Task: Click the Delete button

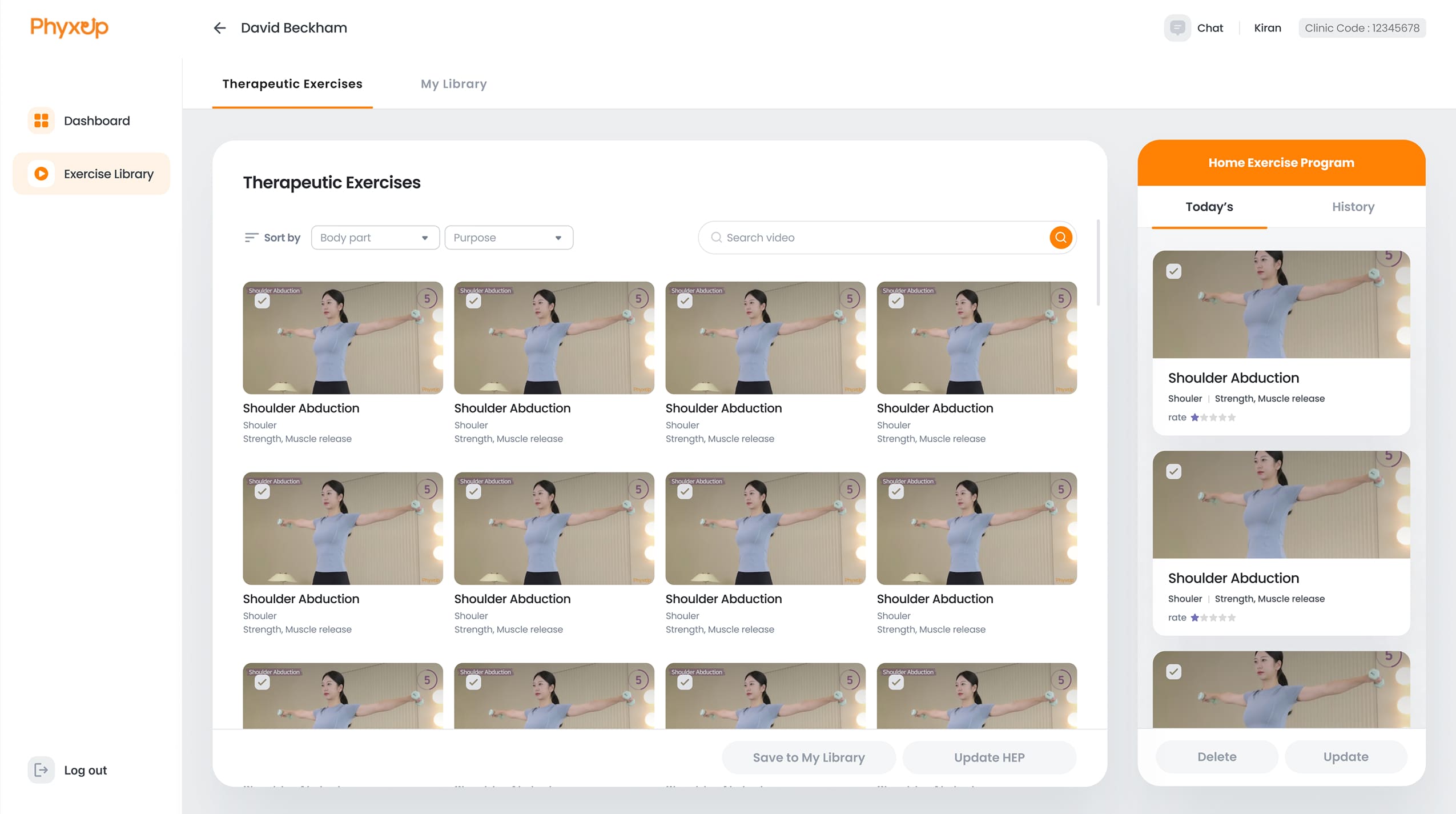Action: point(1217,757)
